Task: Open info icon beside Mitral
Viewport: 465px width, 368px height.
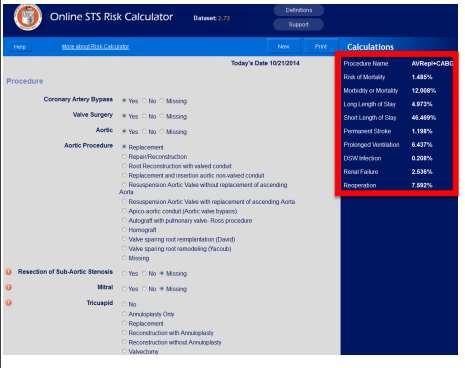Action: 9,287
